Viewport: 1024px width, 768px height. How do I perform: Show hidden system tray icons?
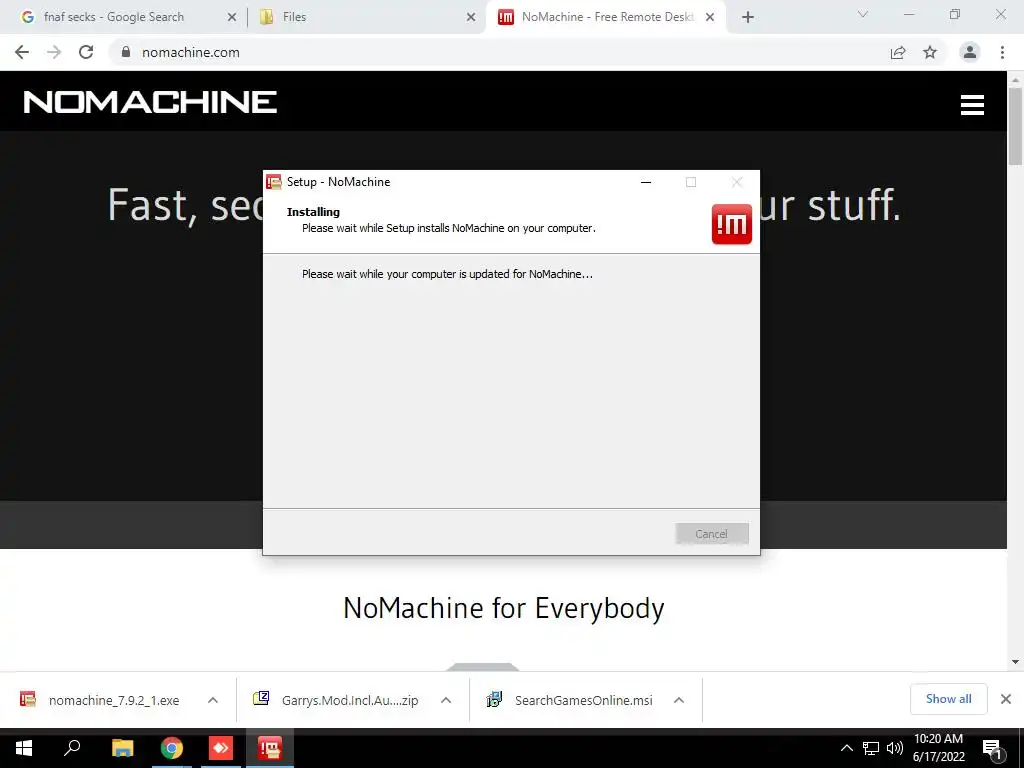pyautogui.click(x=846, y=748)
